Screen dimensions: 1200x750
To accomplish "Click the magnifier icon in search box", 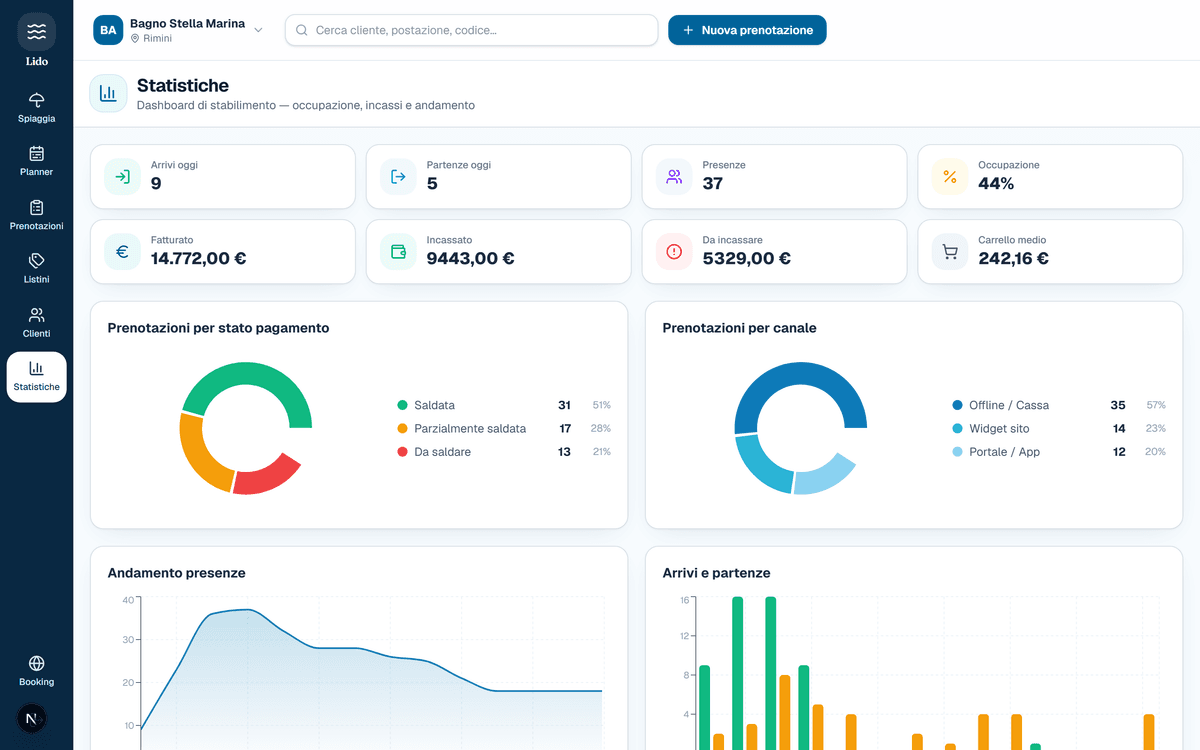I will [x=302, y=30].
